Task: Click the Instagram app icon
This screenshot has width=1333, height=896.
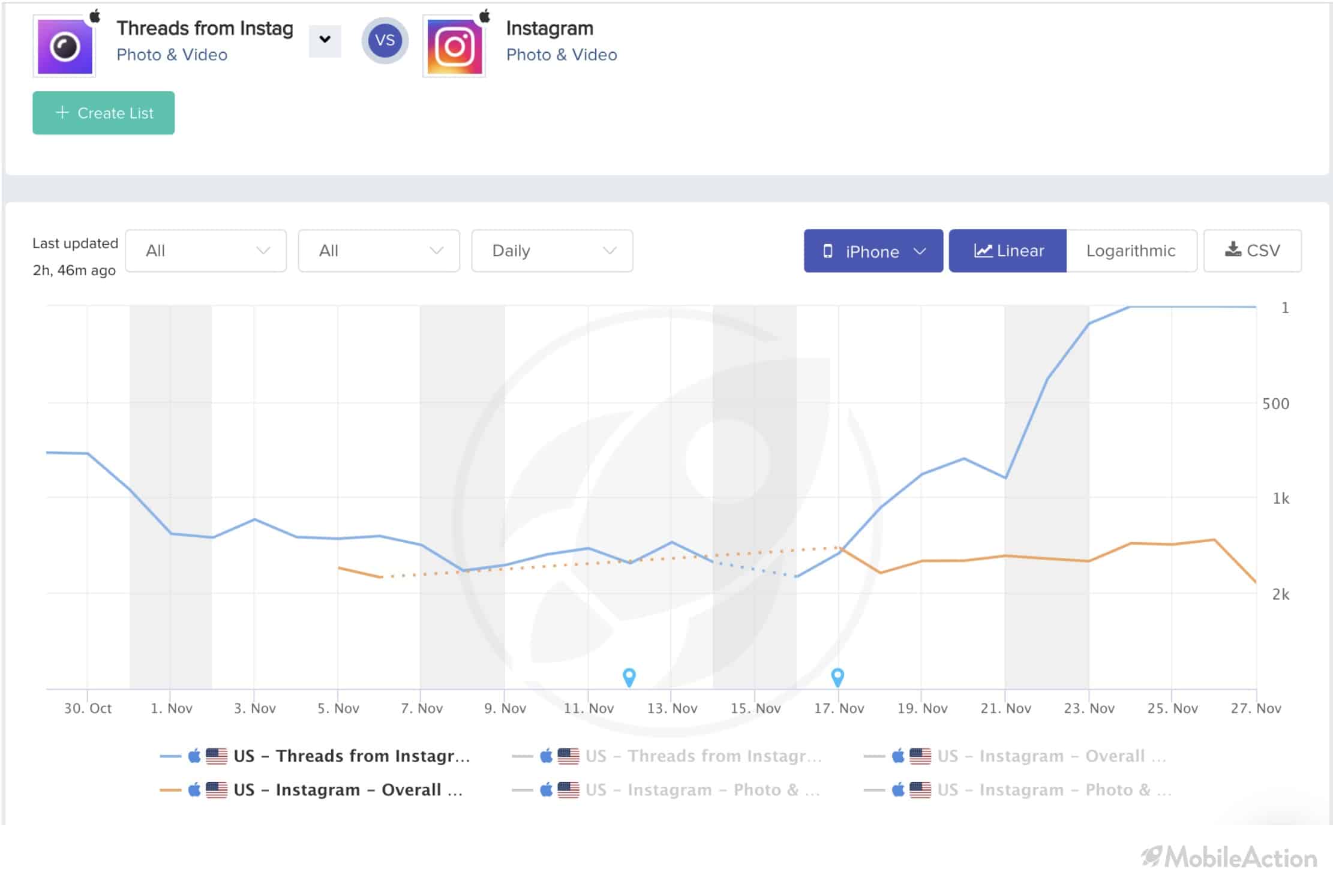Action: pos(455,47)
